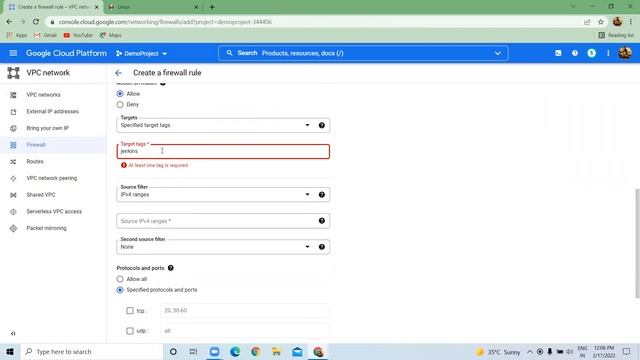Select the Deny radio button

[x=120, y=105]
